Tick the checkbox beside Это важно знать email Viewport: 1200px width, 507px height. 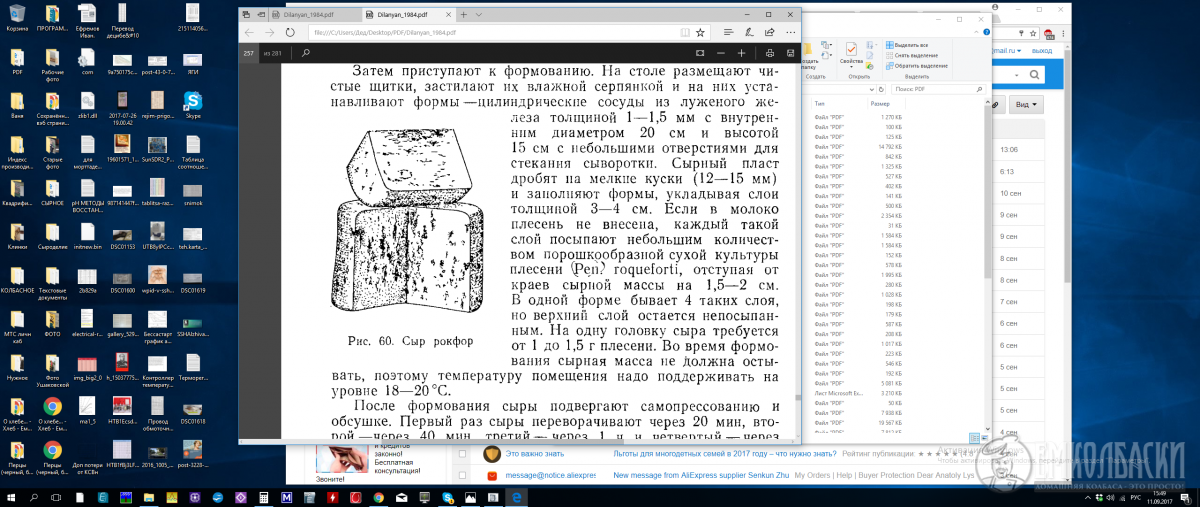point(461,454)
